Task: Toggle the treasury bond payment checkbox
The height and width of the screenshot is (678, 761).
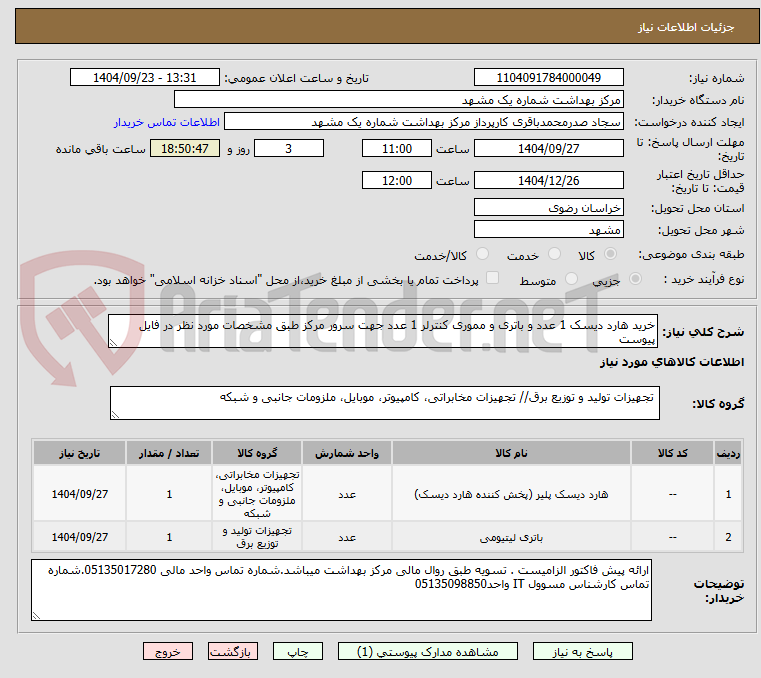Action: (x=492, y=279)
